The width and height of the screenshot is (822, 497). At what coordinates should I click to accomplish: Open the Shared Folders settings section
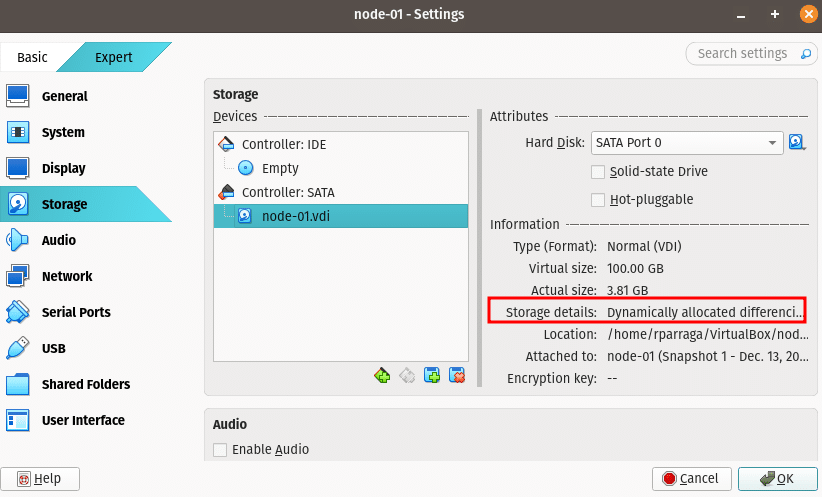(85, 384)
